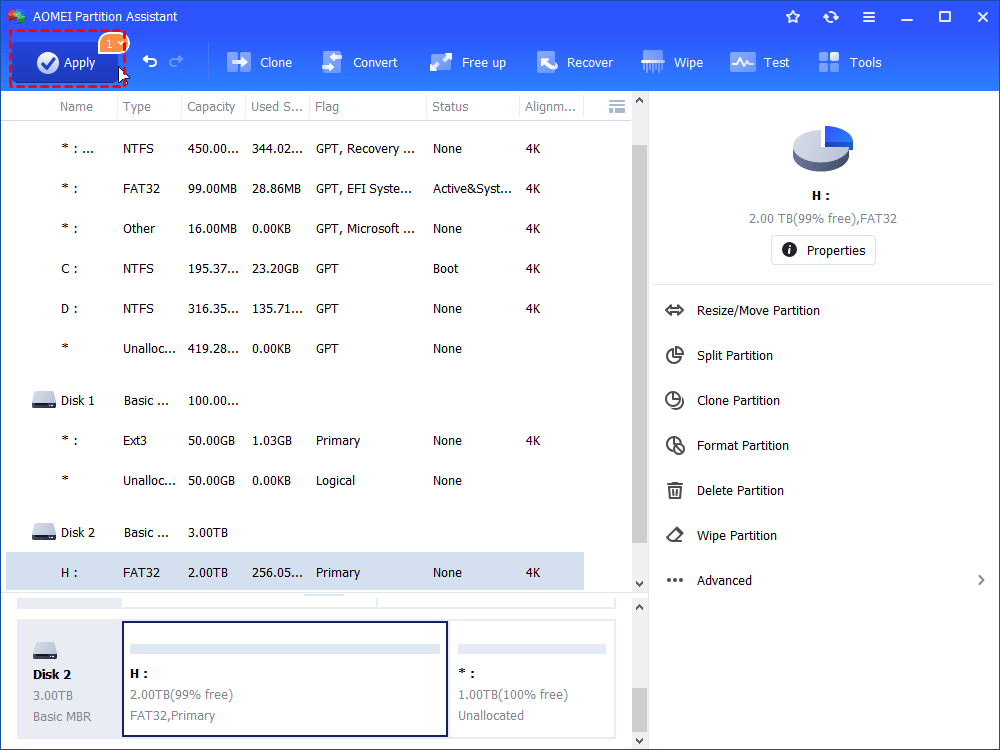The width and height of the screenshot is (1000, 750).
Task: Click the partition list scrollbar thumb
Action: coord(640,344)
